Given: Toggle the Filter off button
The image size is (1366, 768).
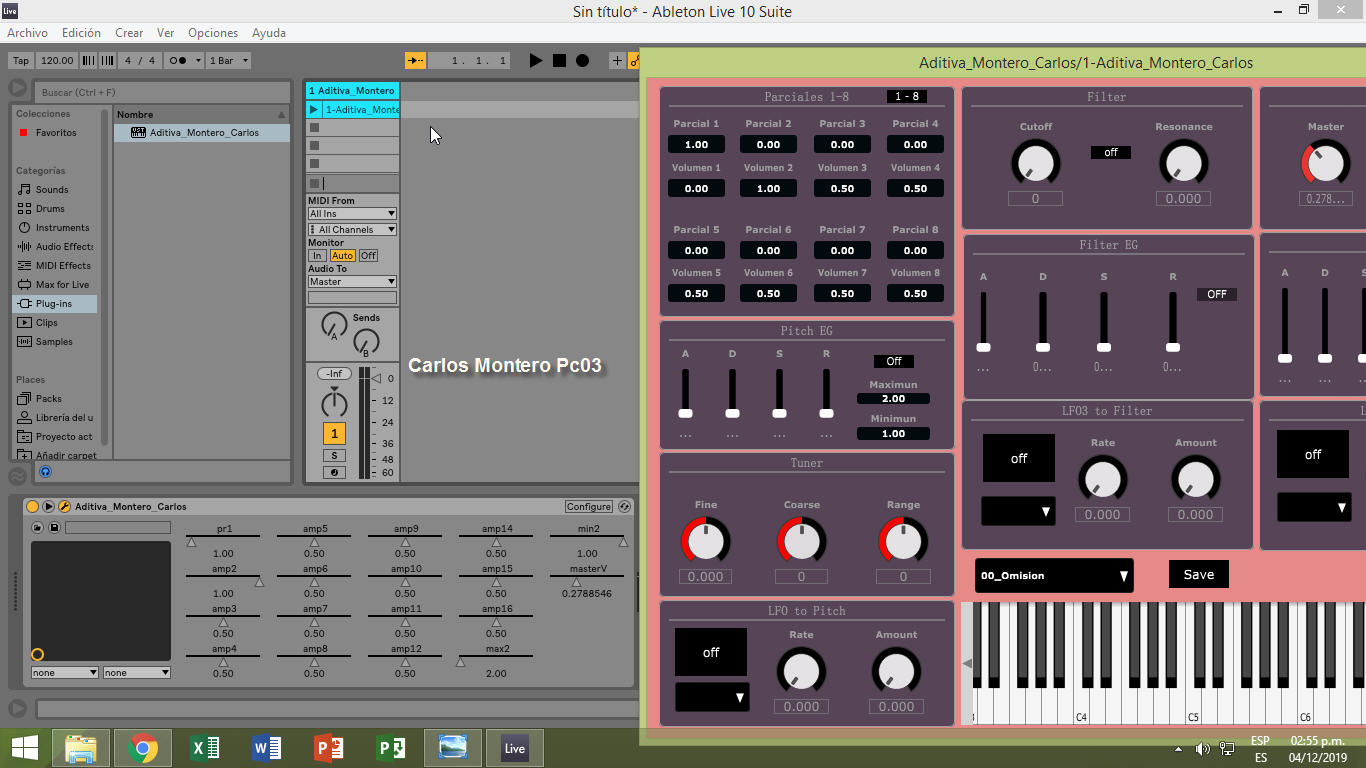Looking at the screenshot, I should (1111, 153).
